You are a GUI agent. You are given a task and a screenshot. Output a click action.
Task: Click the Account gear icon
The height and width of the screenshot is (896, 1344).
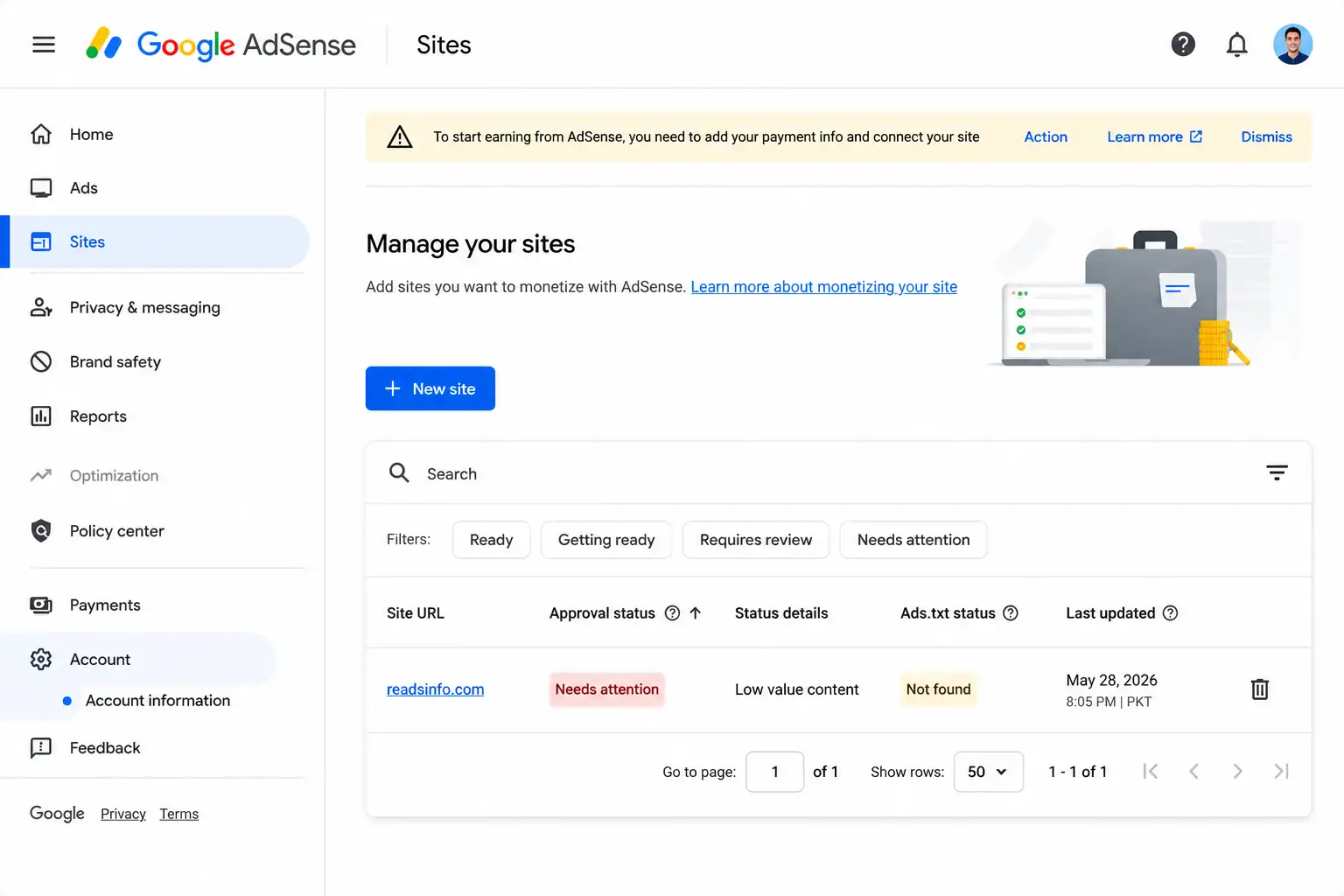41,659
